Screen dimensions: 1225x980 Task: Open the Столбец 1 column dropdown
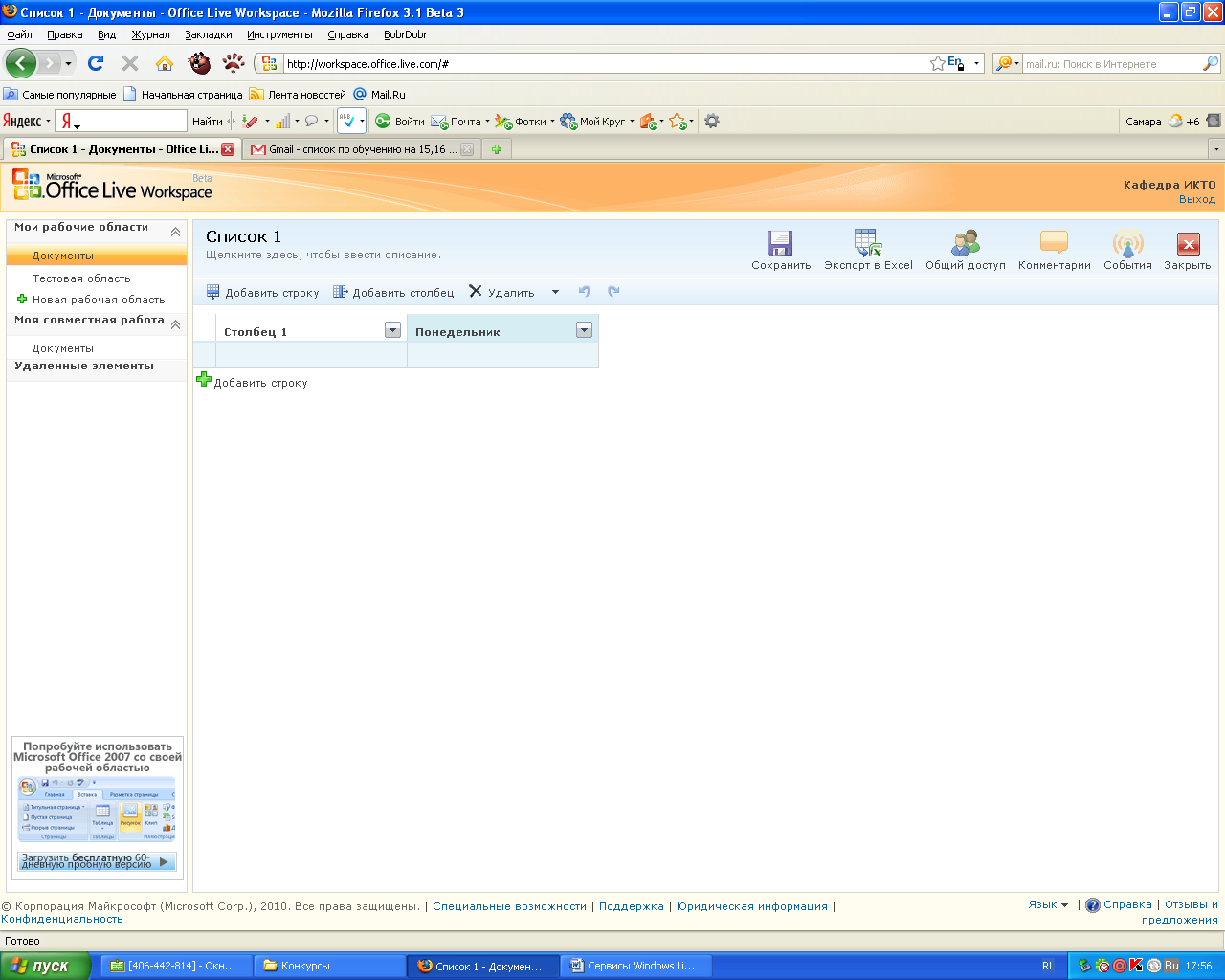click(392, 330)
